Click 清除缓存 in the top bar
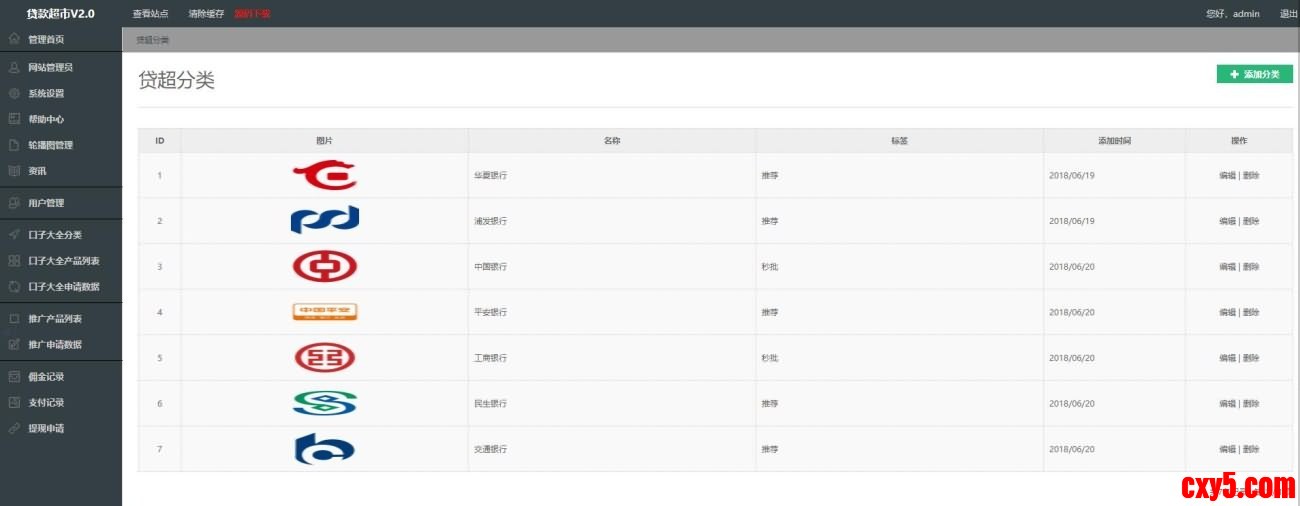This screenshot has height=506, width=1300. click(206, 14)
